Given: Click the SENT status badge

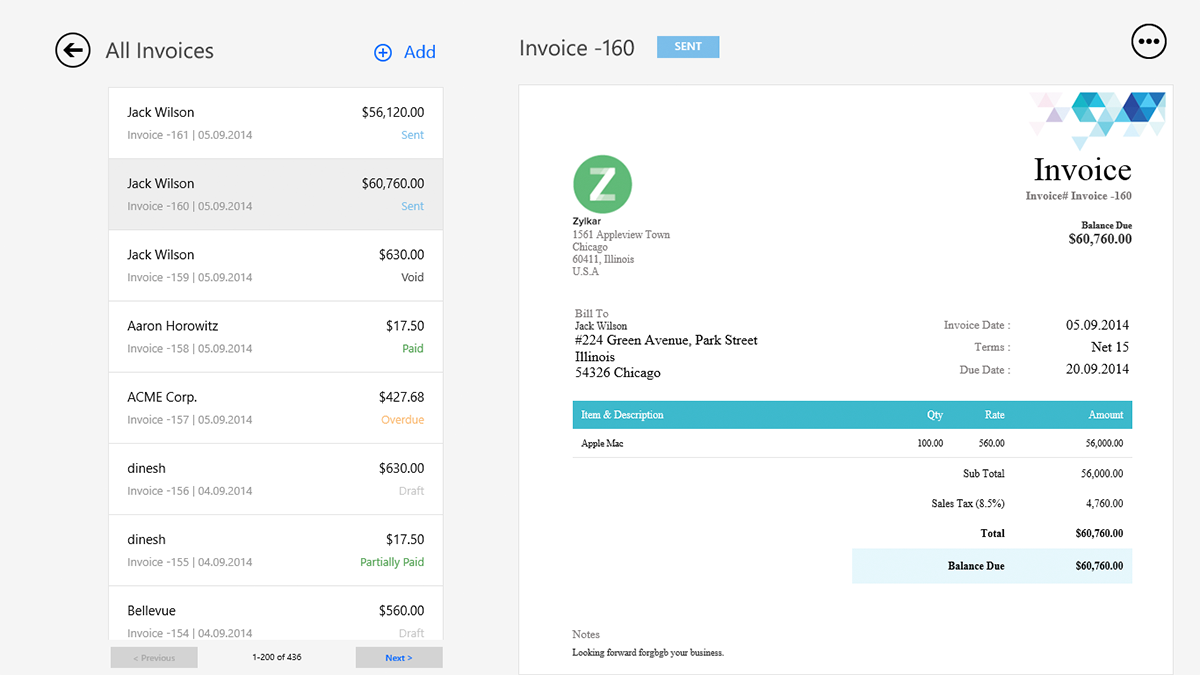Looking at the screenshot, I should pyautogui.click(x=688, y=47).
